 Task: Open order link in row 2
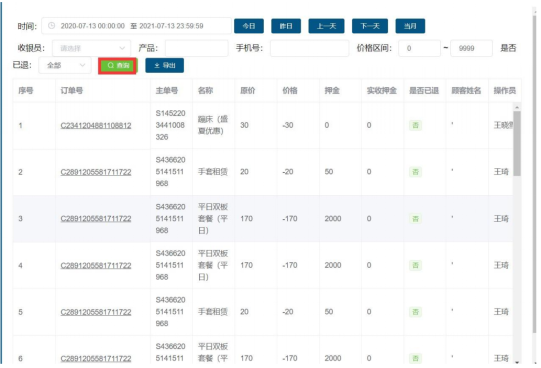coord(96,172)
